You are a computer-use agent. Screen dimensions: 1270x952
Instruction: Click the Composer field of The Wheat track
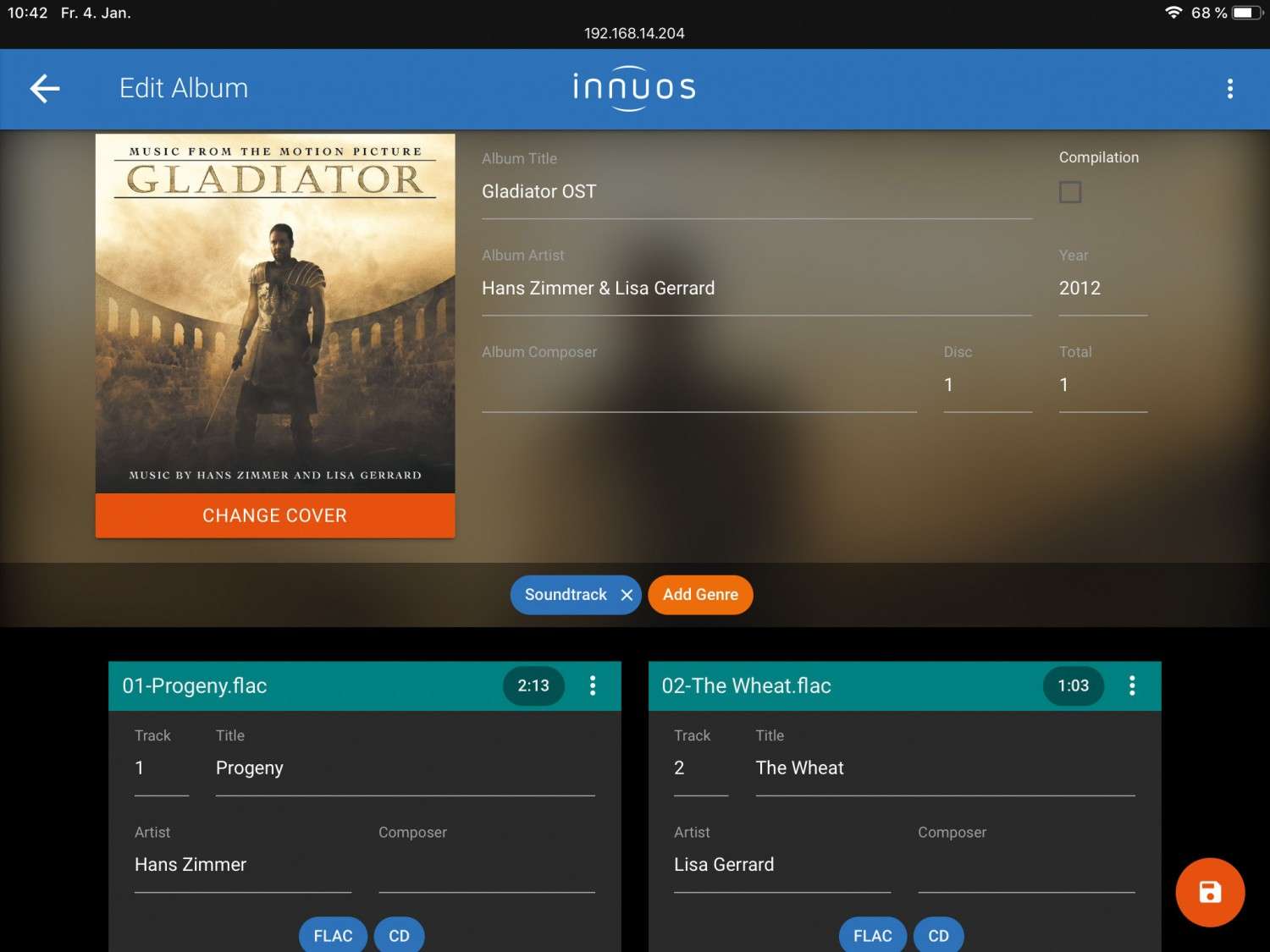click(1026, 865)
